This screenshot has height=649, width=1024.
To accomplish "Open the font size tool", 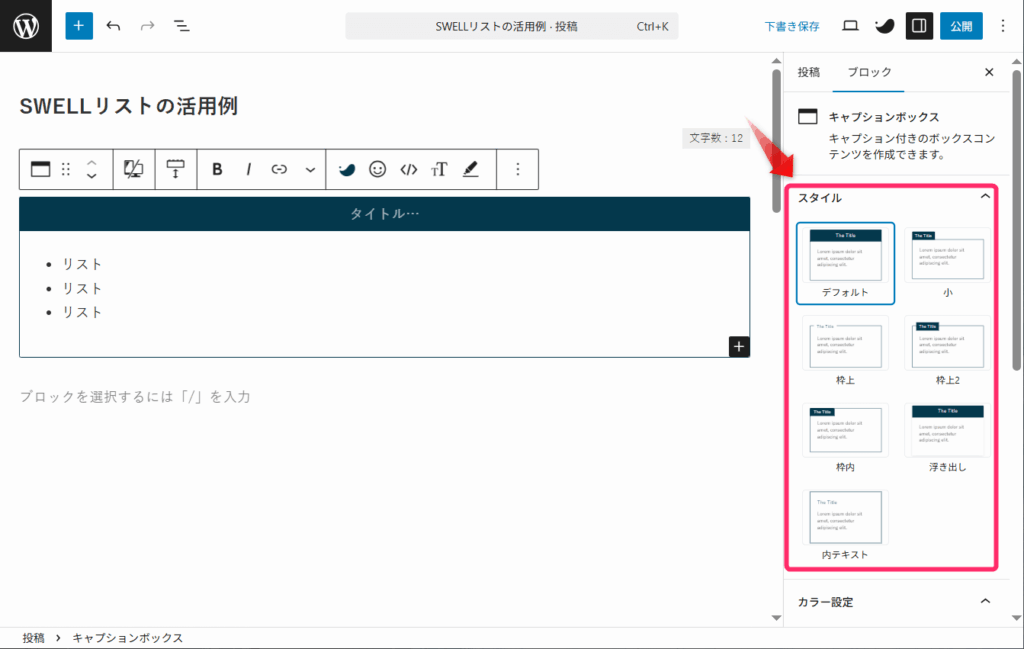I will (439, 169).
